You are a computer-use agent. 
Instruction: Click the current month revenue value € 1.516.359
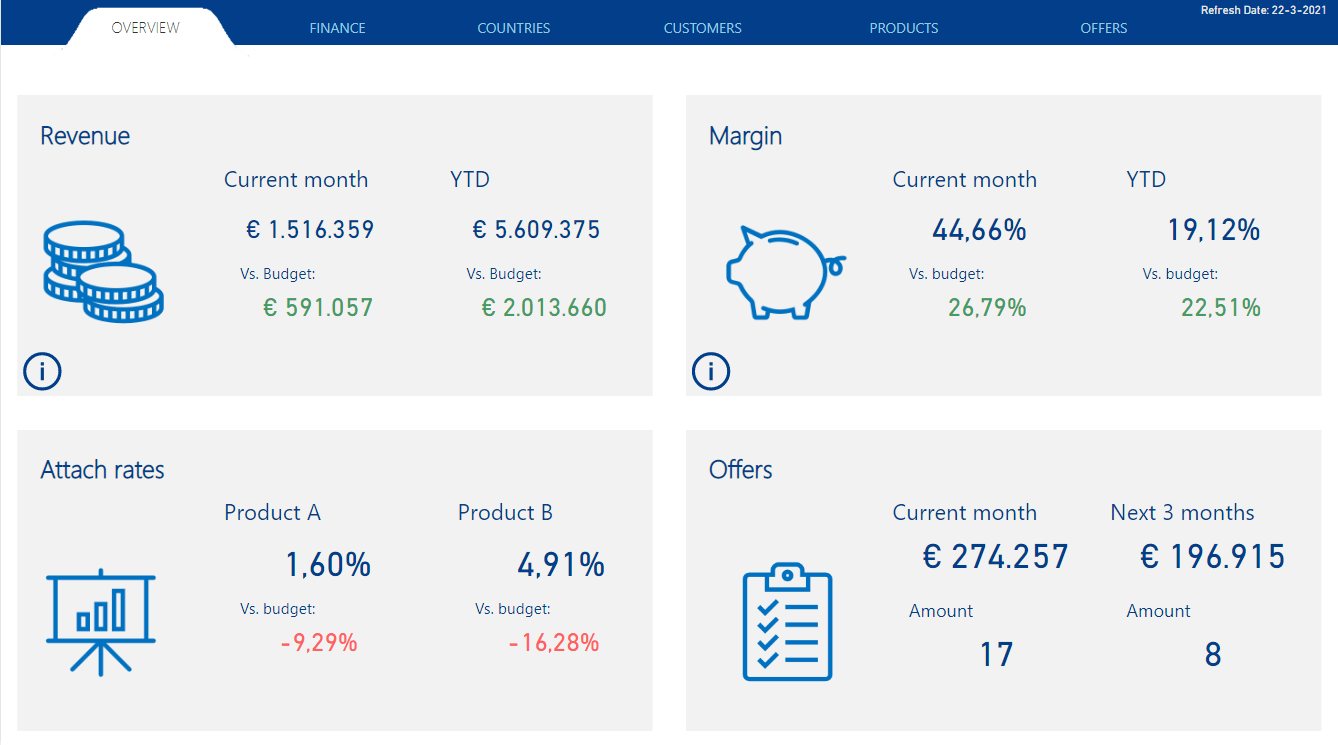point(310,230)
